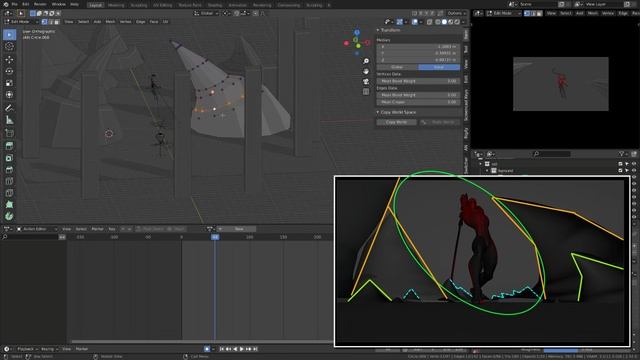This screenshot has height=360, width=640.
Task: Switch to the UV Editing workspace tab
Action: point(162,5)
